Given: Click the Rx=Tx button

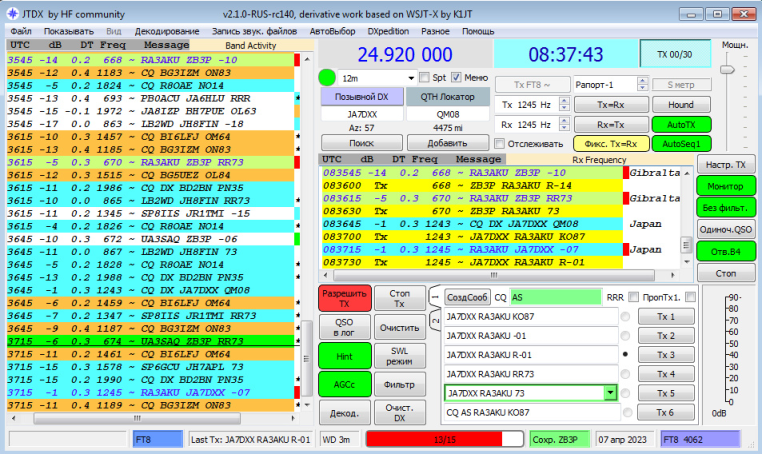Looking at the screenshot, I should [x=611, y=125].
